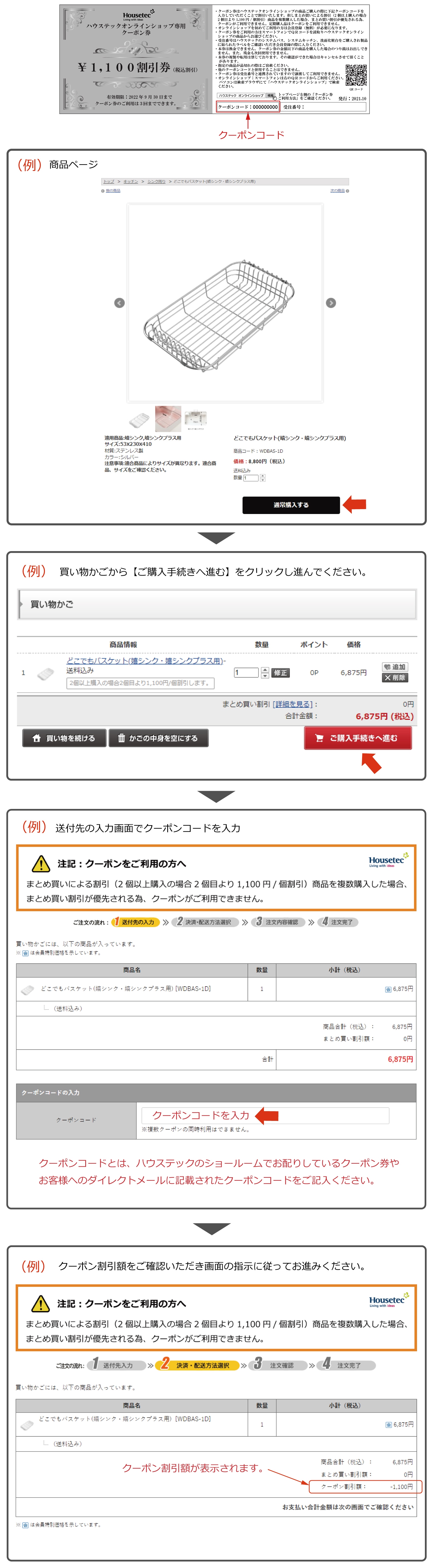Click the quantity stepper beside the product 数量 field
This screenshot has width=433, height=1568.
pyautogui.click(x=263, y=478)
